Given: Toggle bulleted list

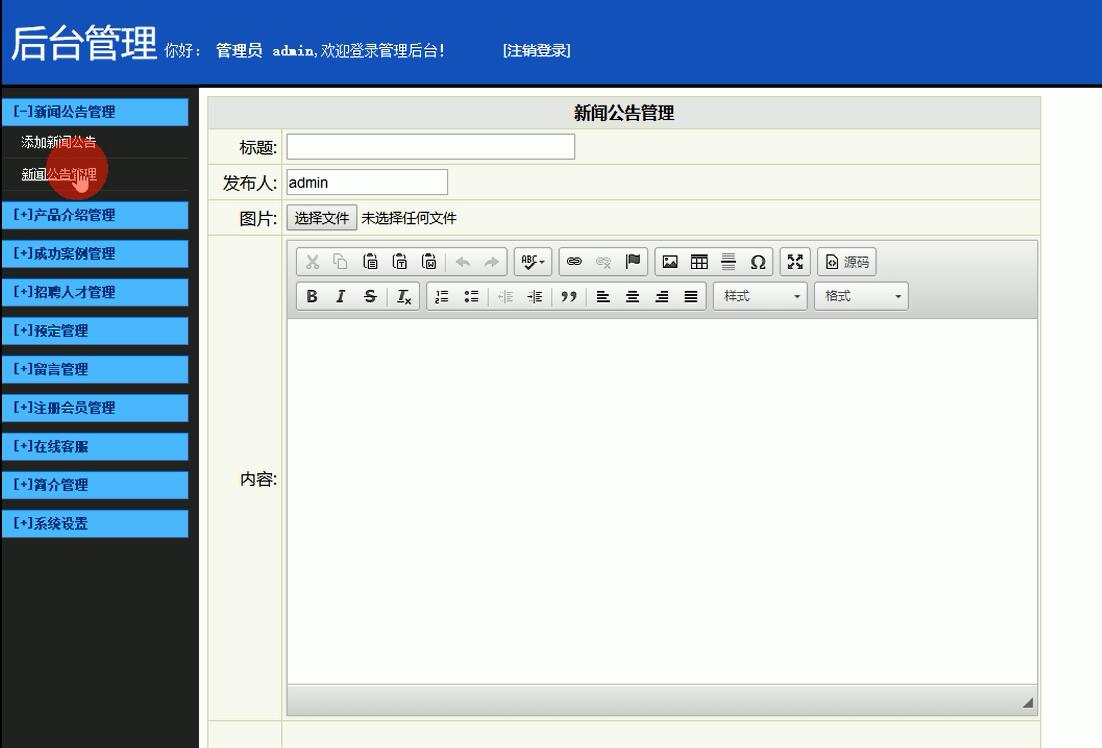Looking at the screenshot, I should (x=471, y=297).
